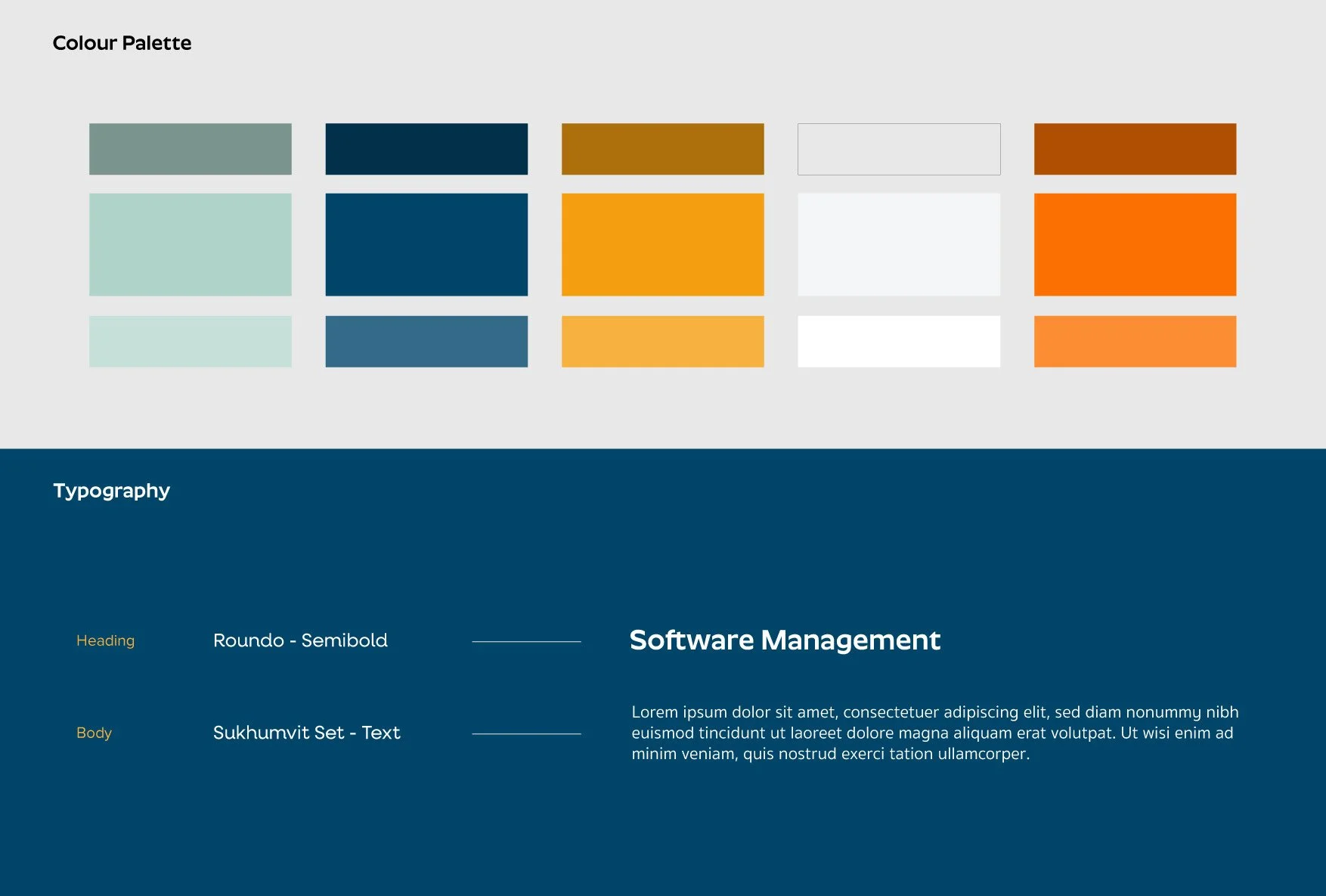Click the yellow Heading label
The width and height of the screenshot is (1326, 896).
pyautogui.click(x=105, y=640)
